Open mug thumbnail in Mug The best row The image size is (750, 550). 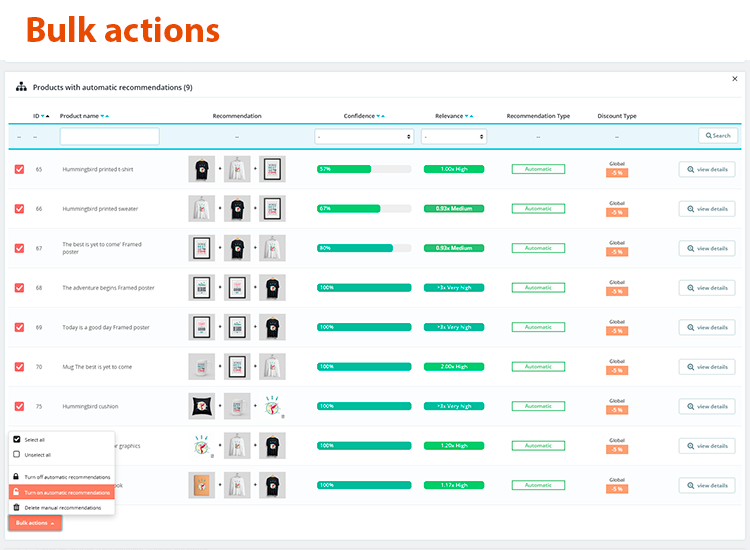[x=201, y=366]
